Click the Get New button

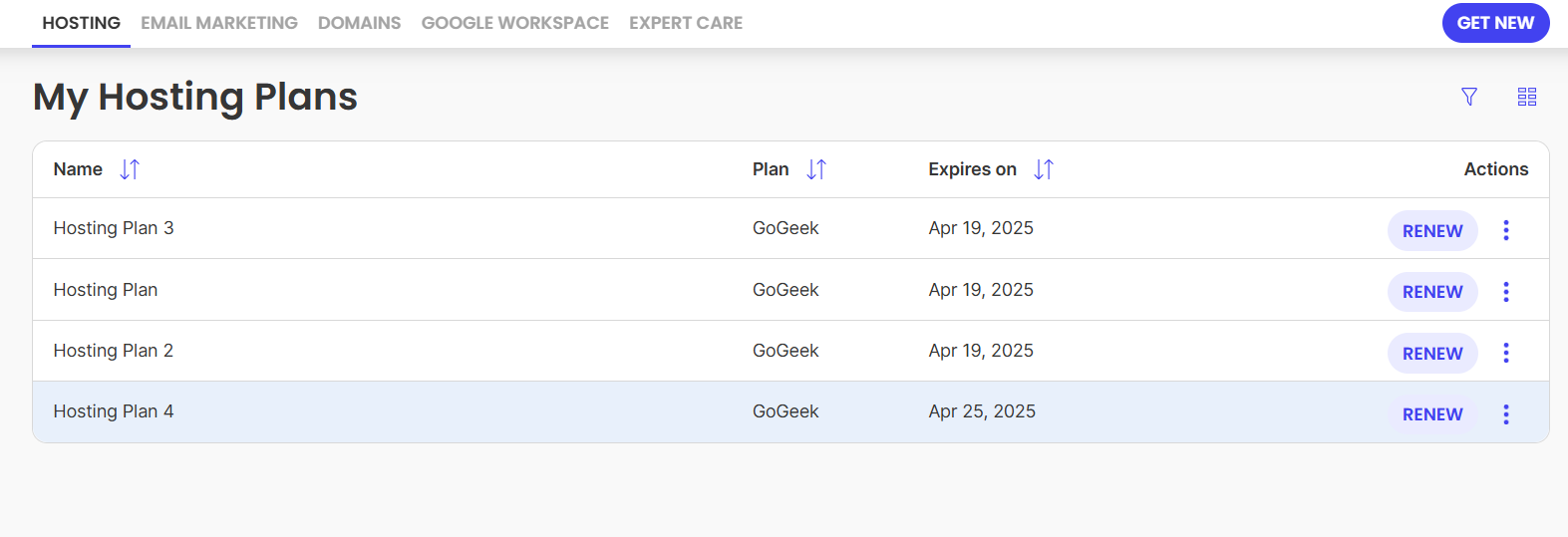1495,23
